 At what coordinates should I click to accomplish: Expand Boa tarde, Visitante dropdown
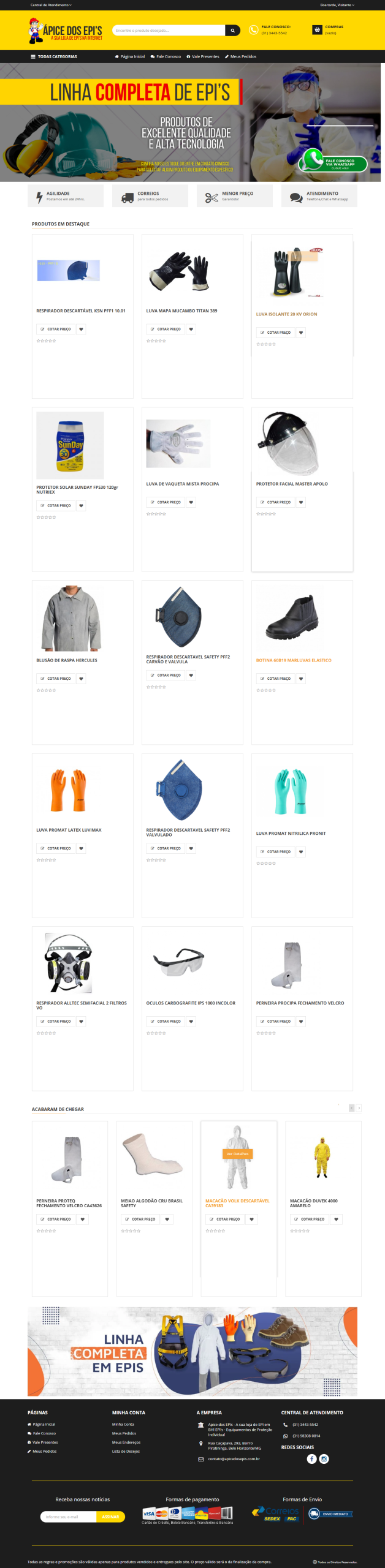(x=337, y=5)
